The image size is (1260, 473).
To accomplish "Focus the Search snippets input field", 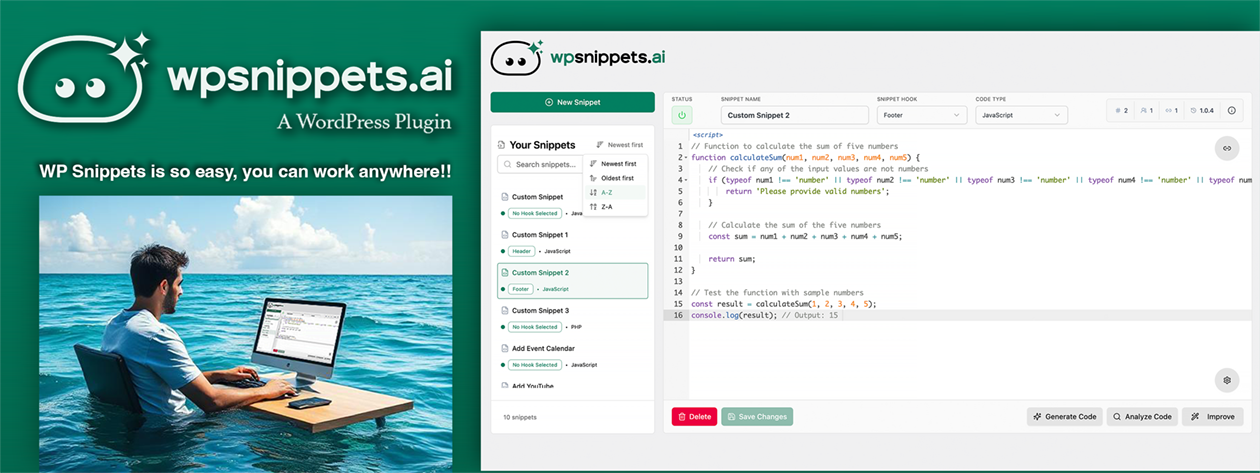I will (540, 164).
